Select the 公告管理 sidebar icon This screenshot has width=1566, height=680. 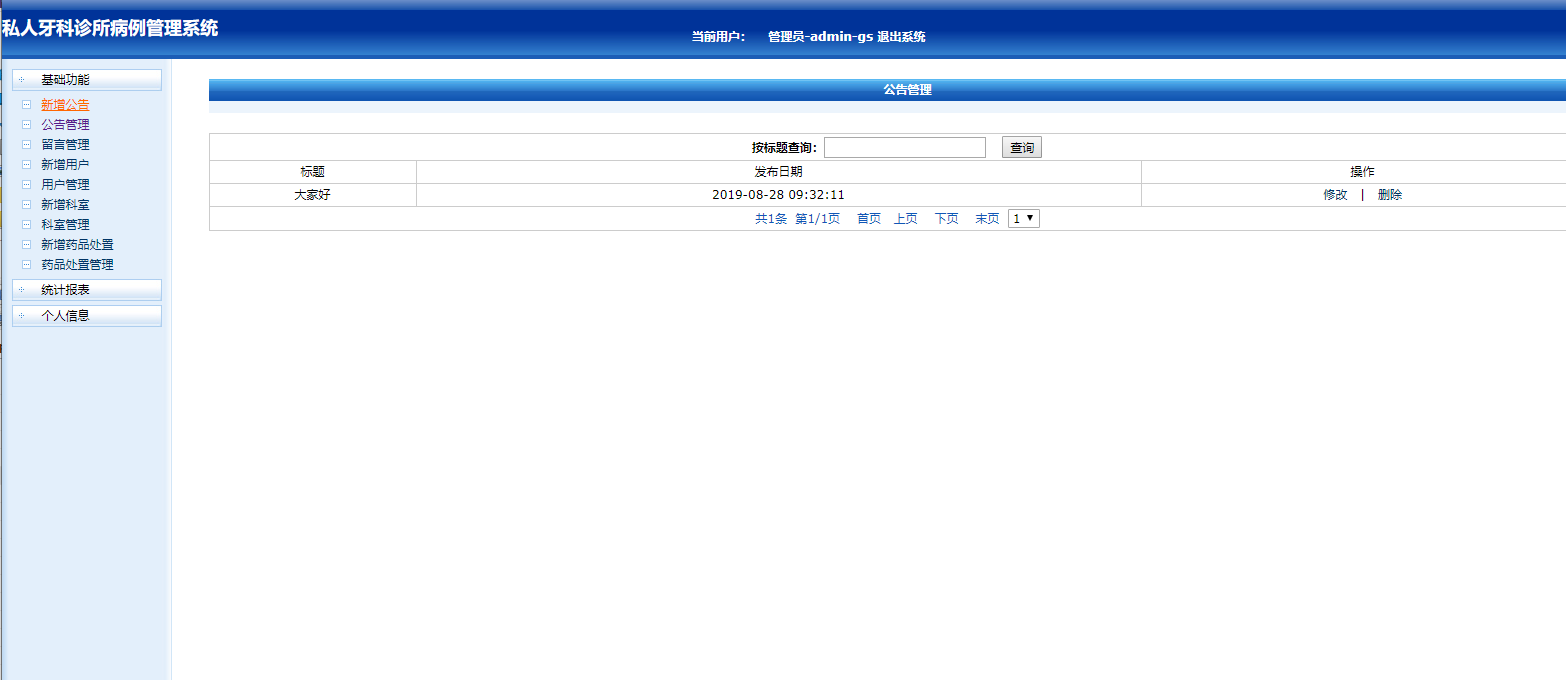pos(27,124)
